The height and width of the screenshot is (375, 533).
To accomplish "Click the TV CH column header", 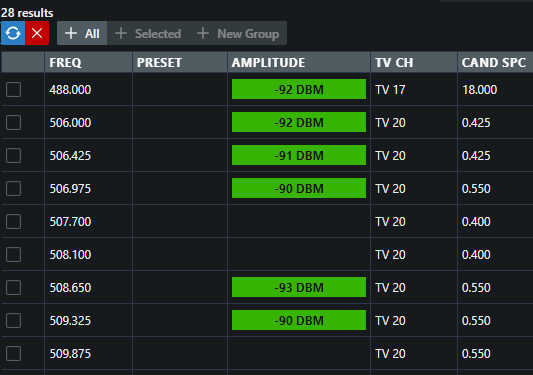I will click(414, 63).
